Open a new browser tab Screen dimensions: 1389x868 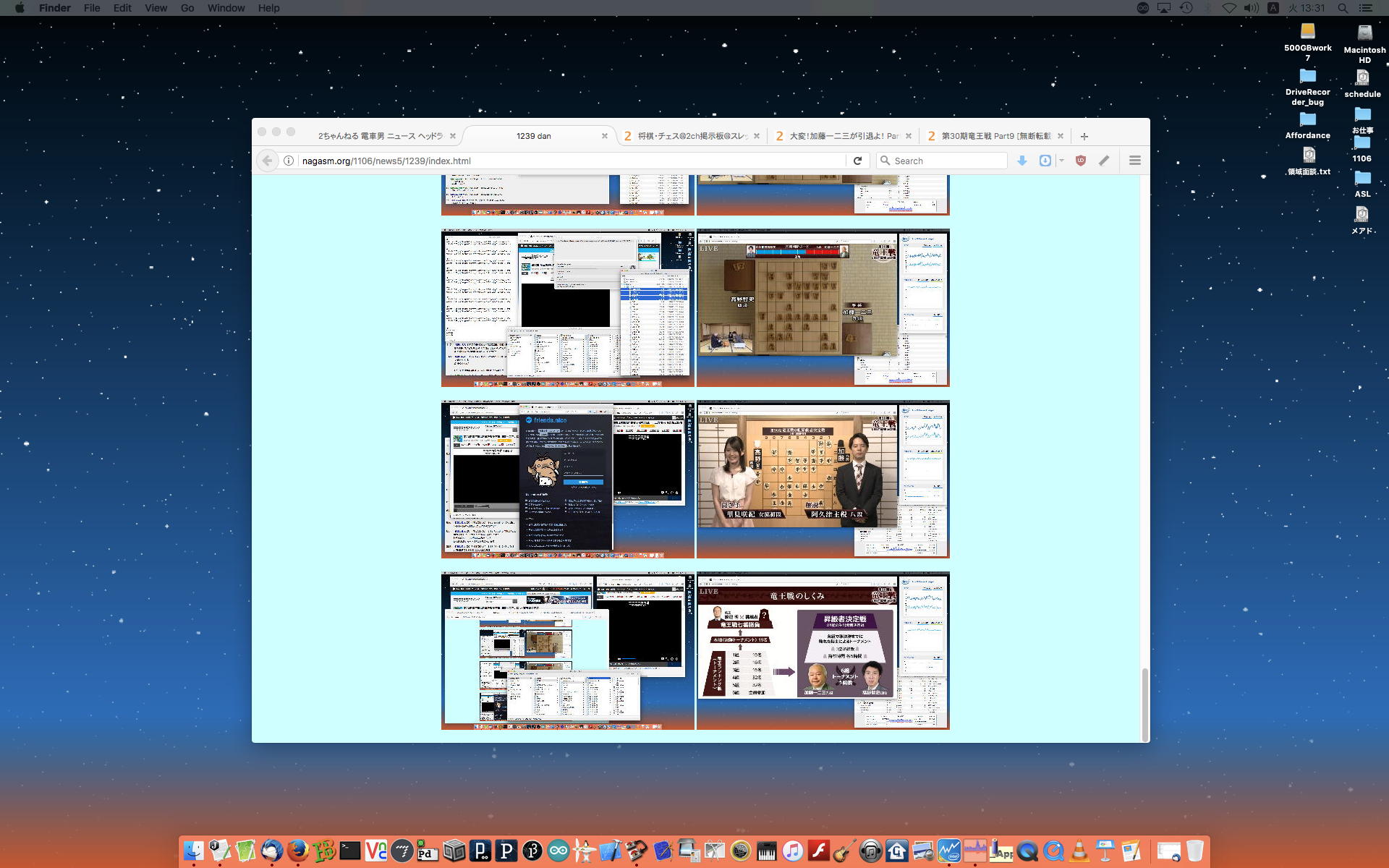coord(1084,136)
